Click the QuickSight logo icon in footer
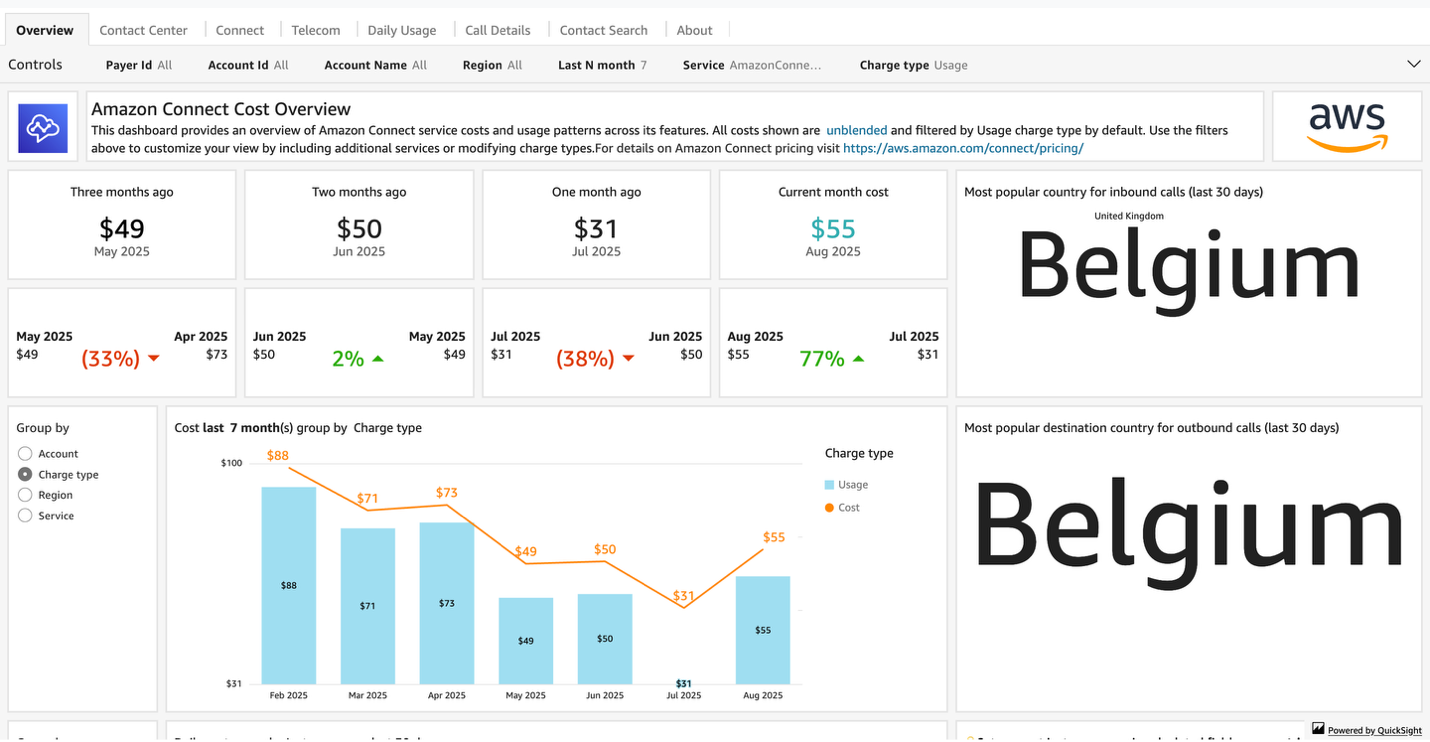Screen dimensions: 1430x742 pyautogui.click(x=1318, y=729)
